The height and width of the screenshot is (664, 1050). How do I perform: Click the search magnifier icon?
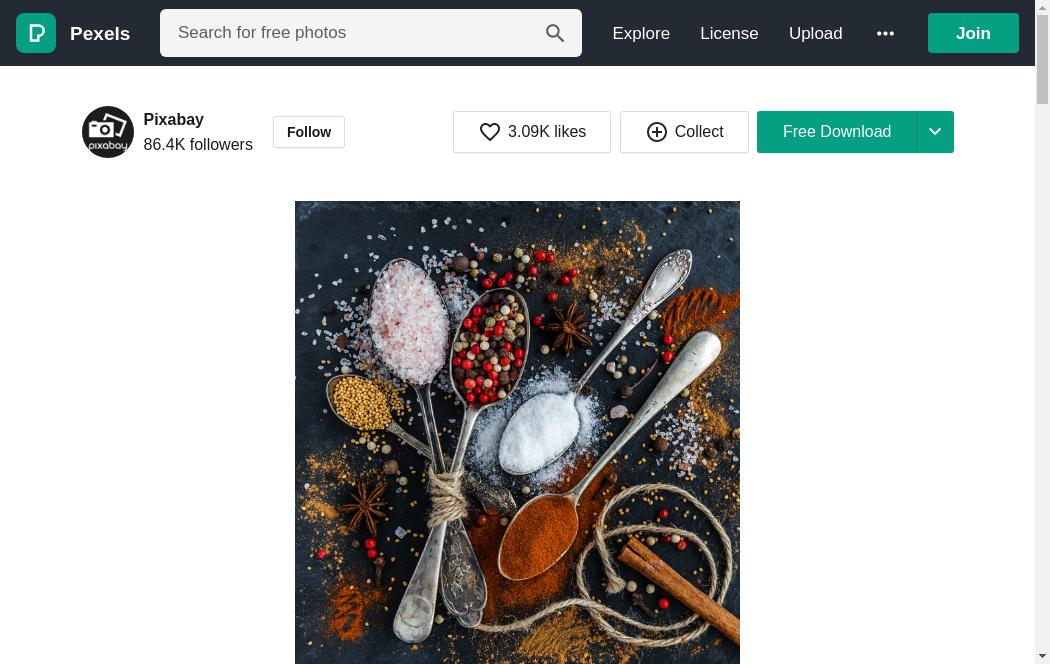pos(555,33)
